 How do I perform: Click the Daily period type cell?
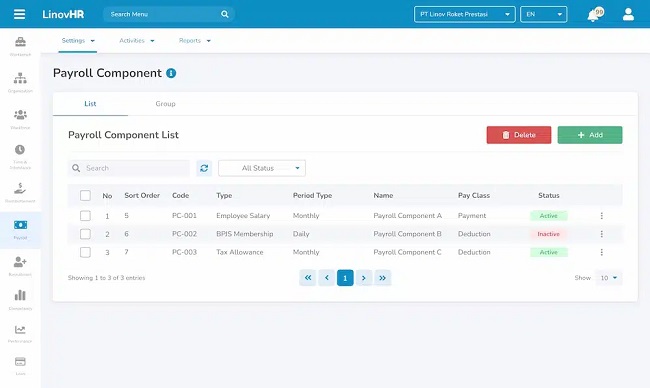(x=301, y=234)
